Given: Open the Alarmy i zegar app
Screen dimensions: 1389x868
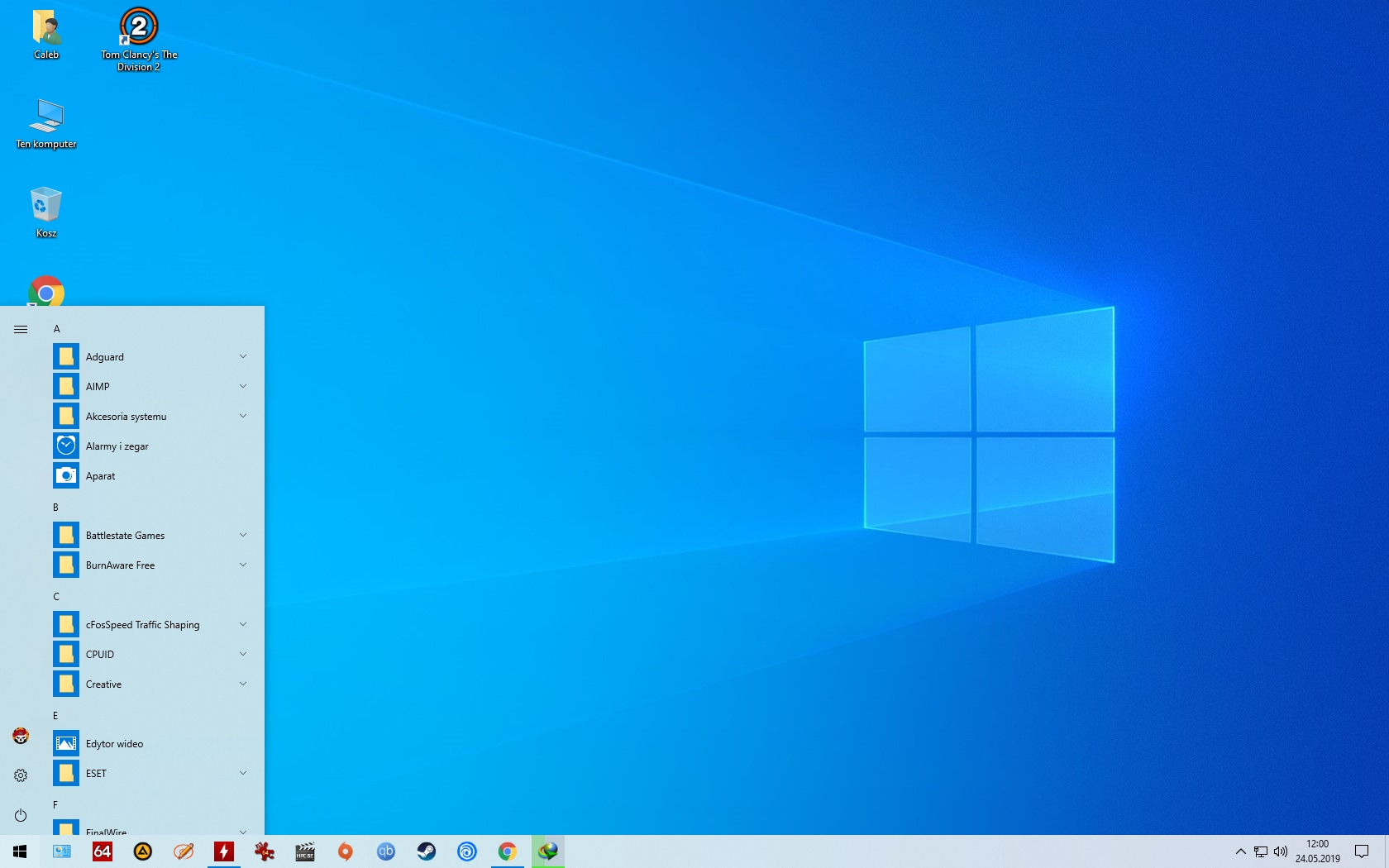Looking at the screenshot, I should click(x=152, y=446).
